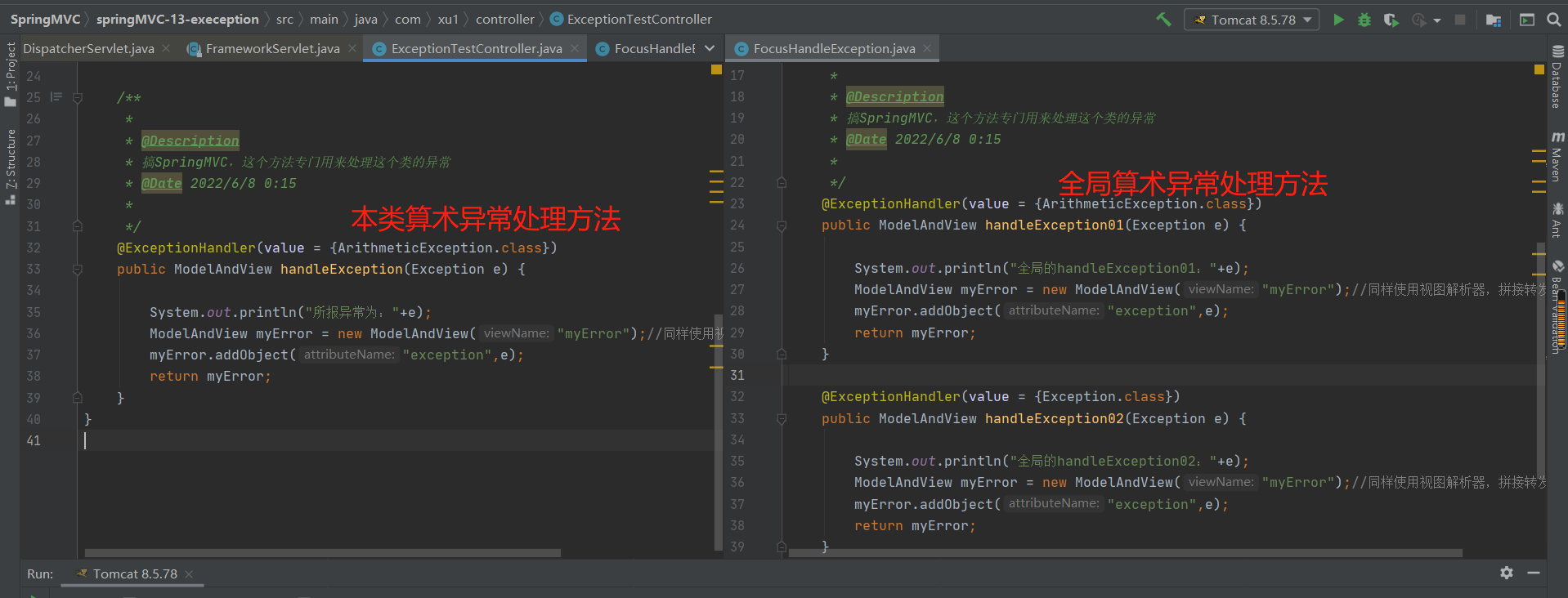Close the Tomcat 8.5.78 run tab
This screenshot has height=598, width=1568.
tap(189, 574)
